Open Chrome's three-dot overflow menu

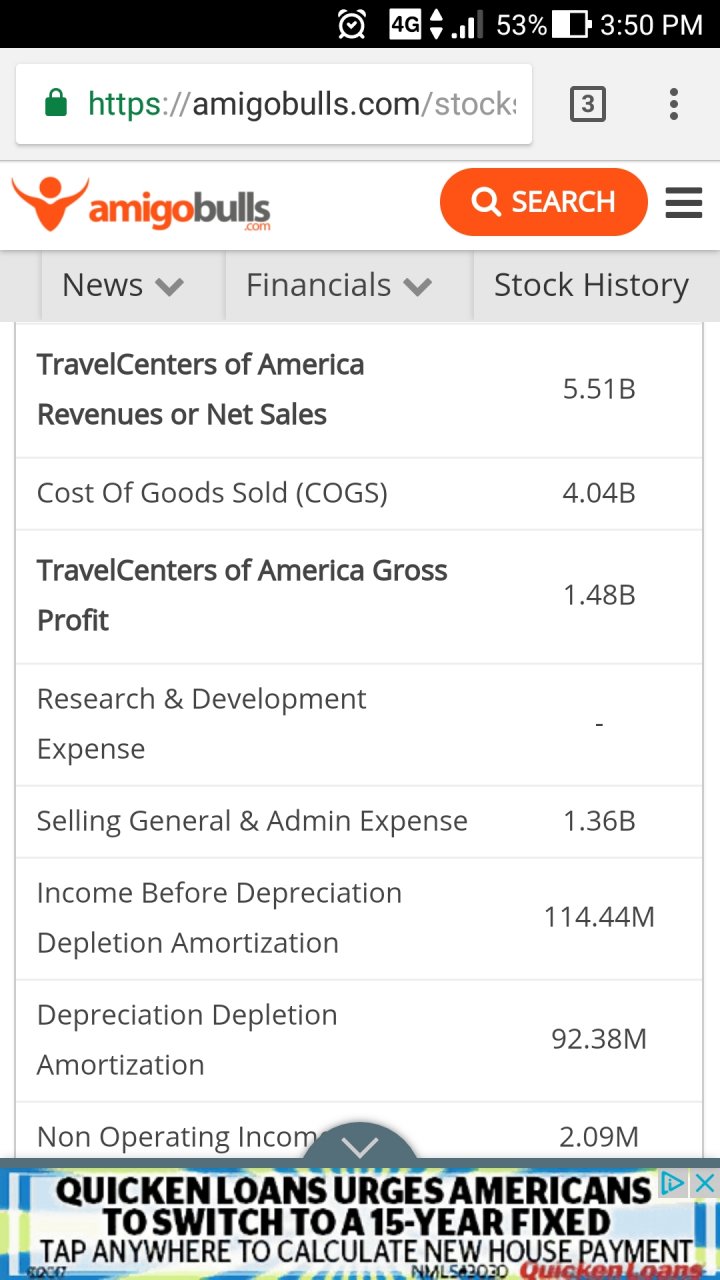point(673,104)
